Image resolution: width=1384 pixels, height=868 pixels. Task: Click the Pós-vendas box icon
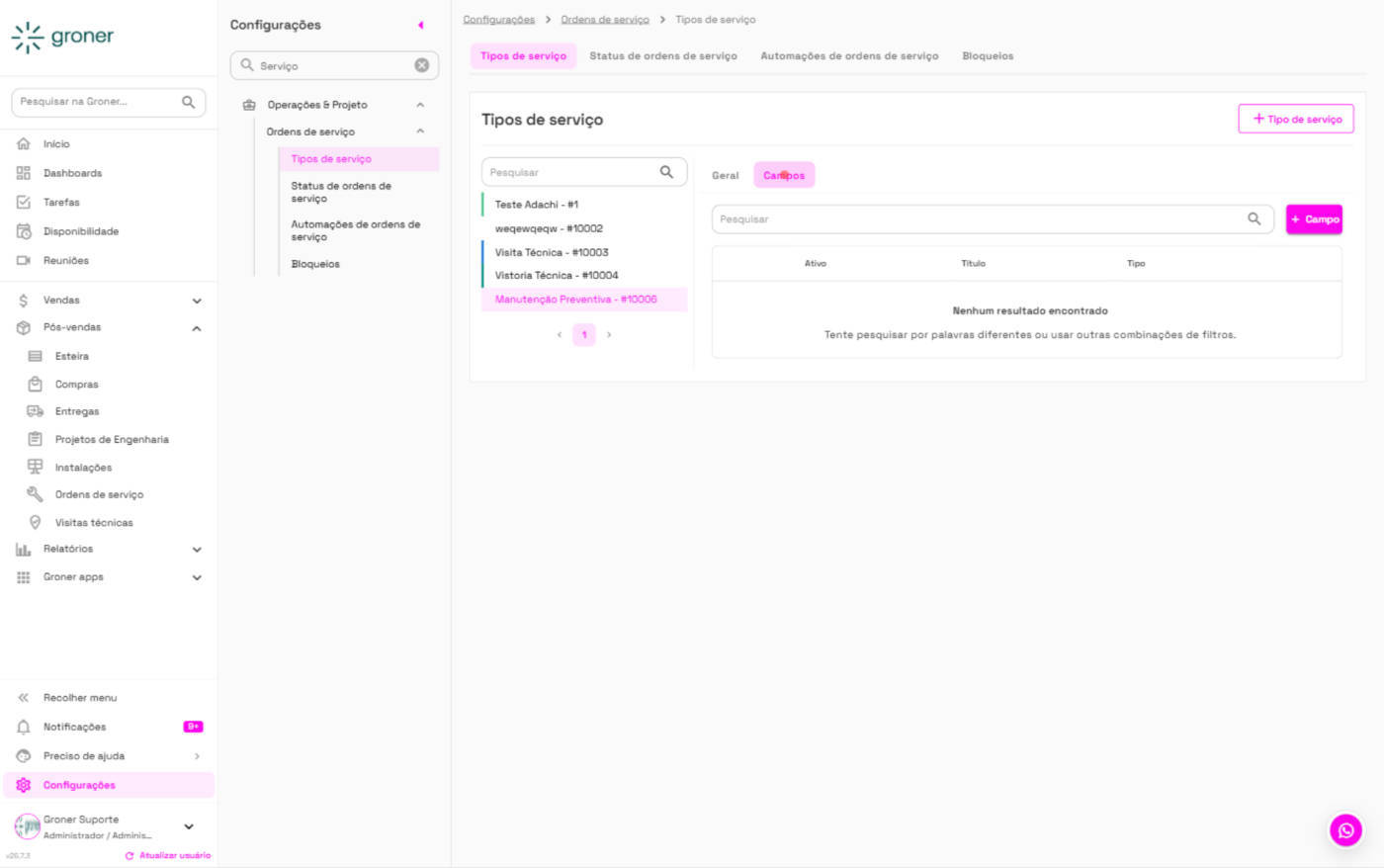click(24, 327)
